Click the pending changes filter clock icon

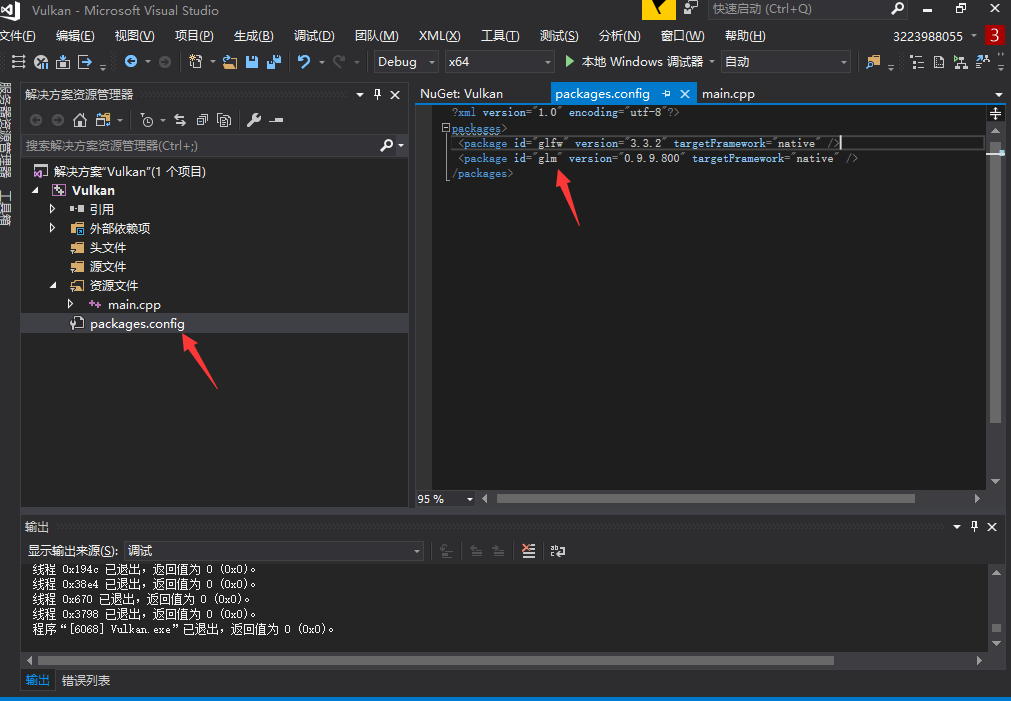(147, 120)
